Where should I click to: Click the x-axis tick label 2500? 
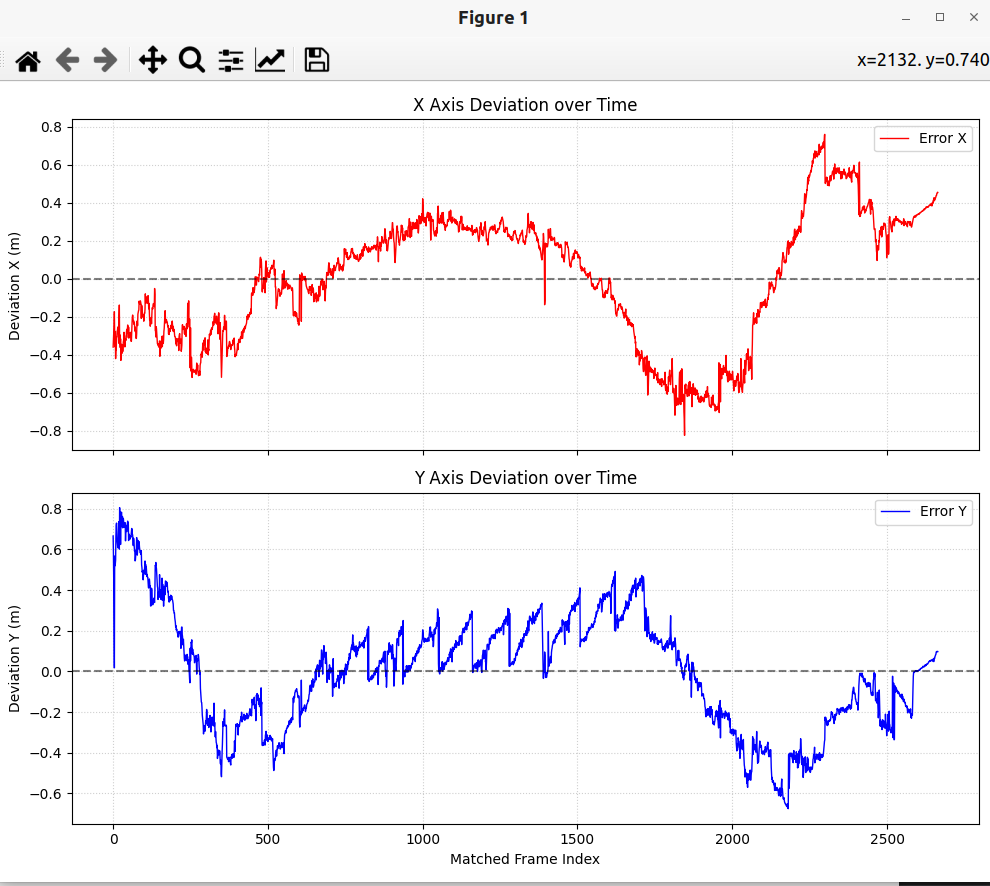tap(887, 839)
